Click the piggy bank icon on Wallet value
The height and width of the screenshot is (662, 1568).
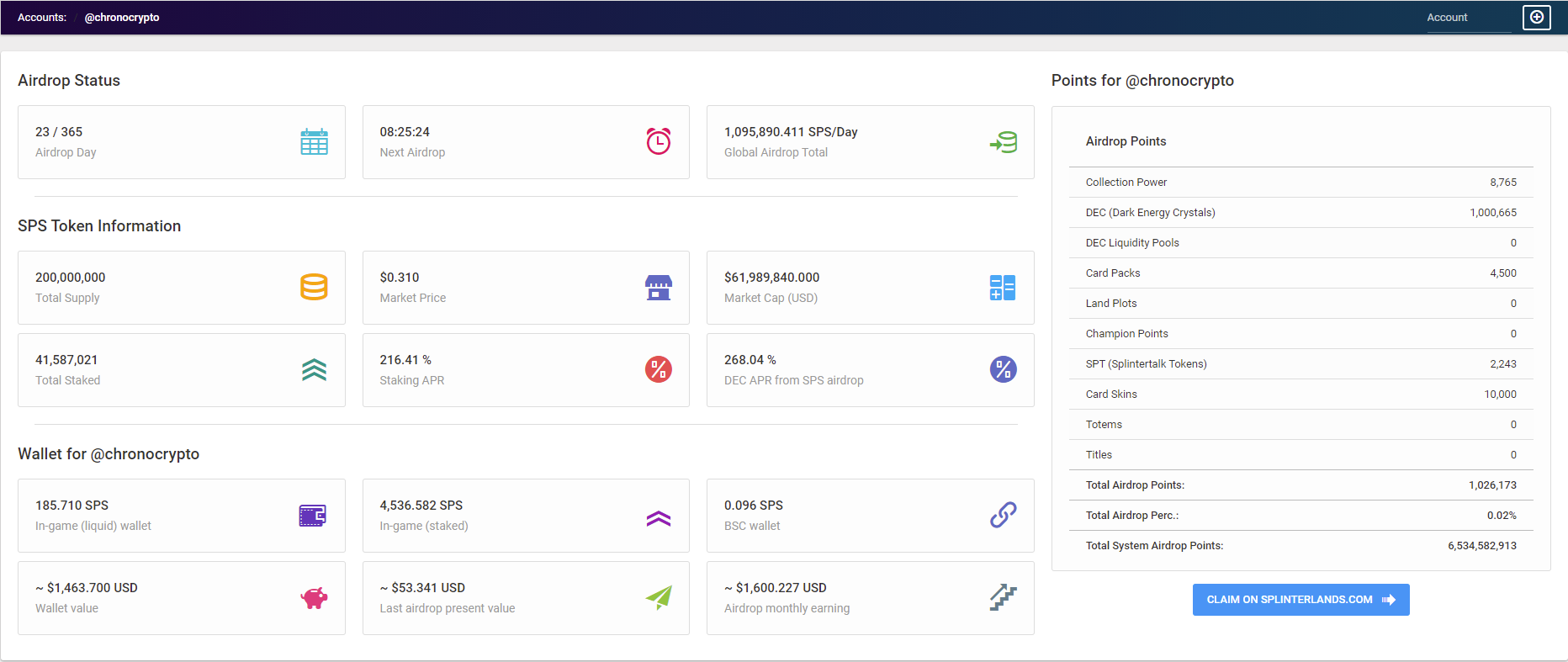[314, 598]
